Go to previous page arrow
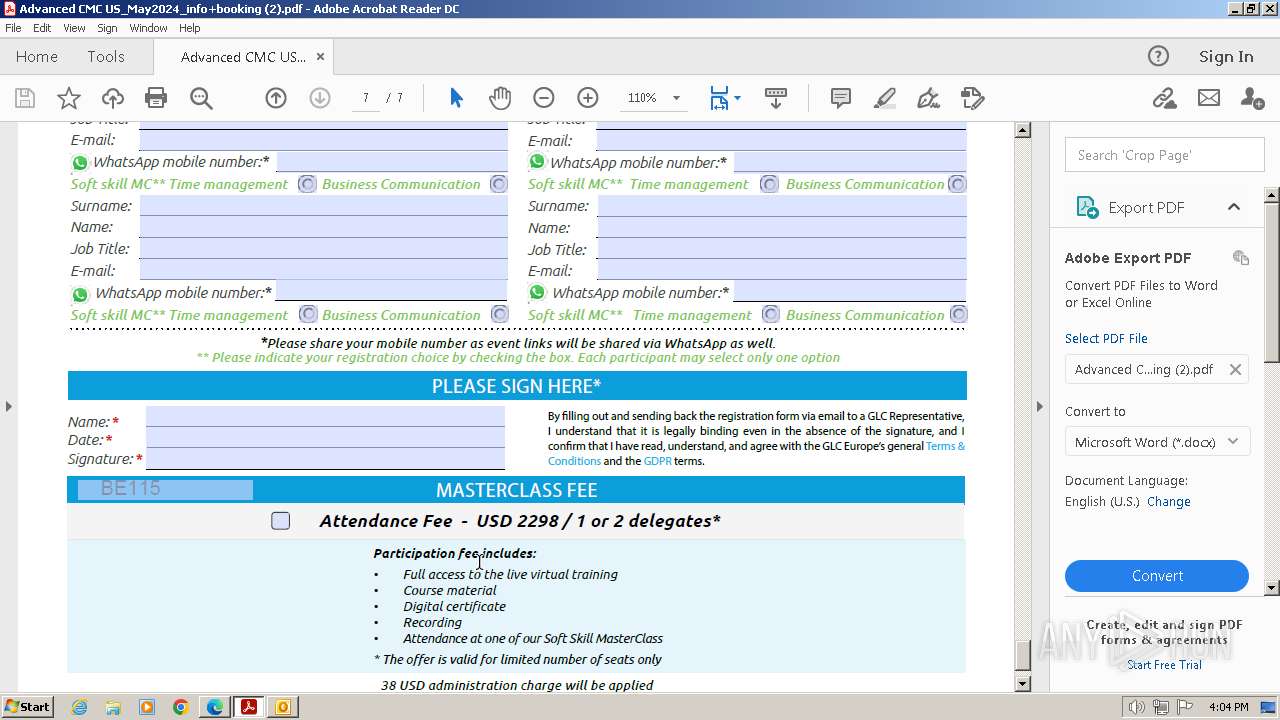 [276, 98]
